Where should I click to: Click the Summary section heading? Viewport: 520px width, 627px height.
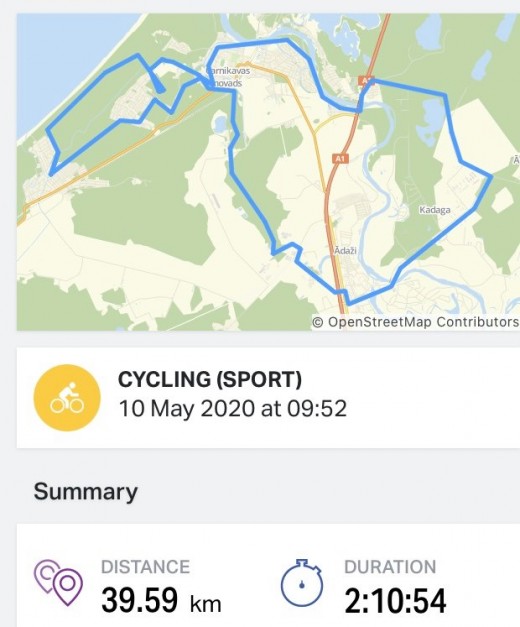click(86, 491)
